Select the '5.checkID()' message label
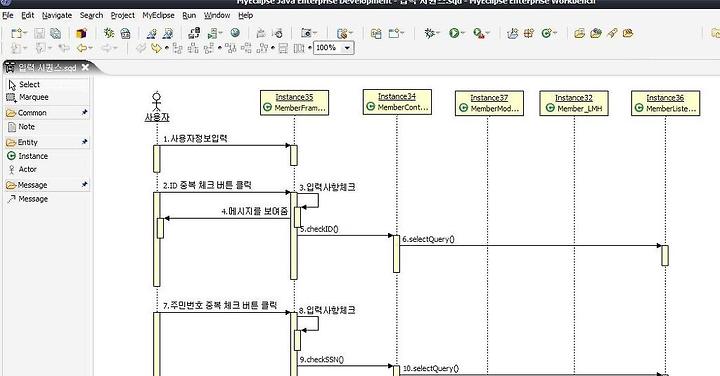 pyautogui.click(x=319, y=229)
